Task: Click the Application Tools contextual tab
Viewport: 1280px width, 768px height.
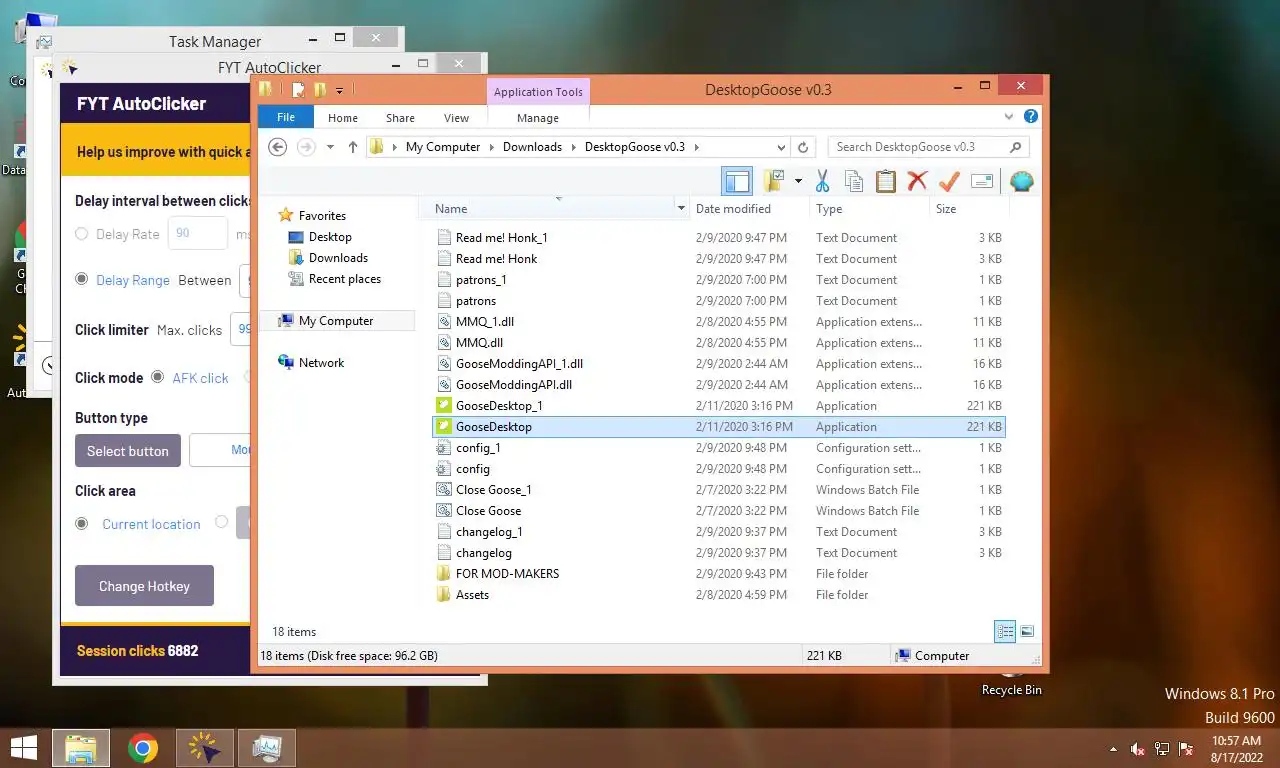Action: pyautogui.click(x=538, y=92)
